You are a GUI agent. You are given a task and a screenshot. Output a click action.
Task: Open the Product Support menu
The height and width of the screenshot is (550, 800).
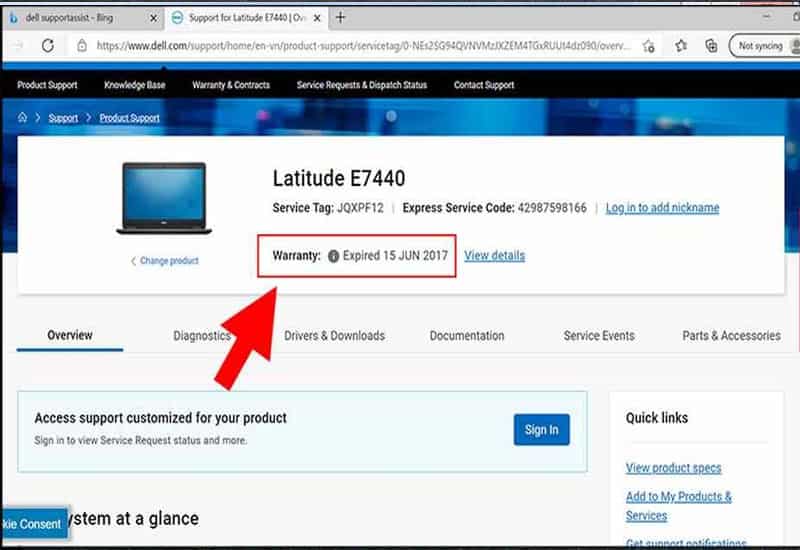pos(47,85)
